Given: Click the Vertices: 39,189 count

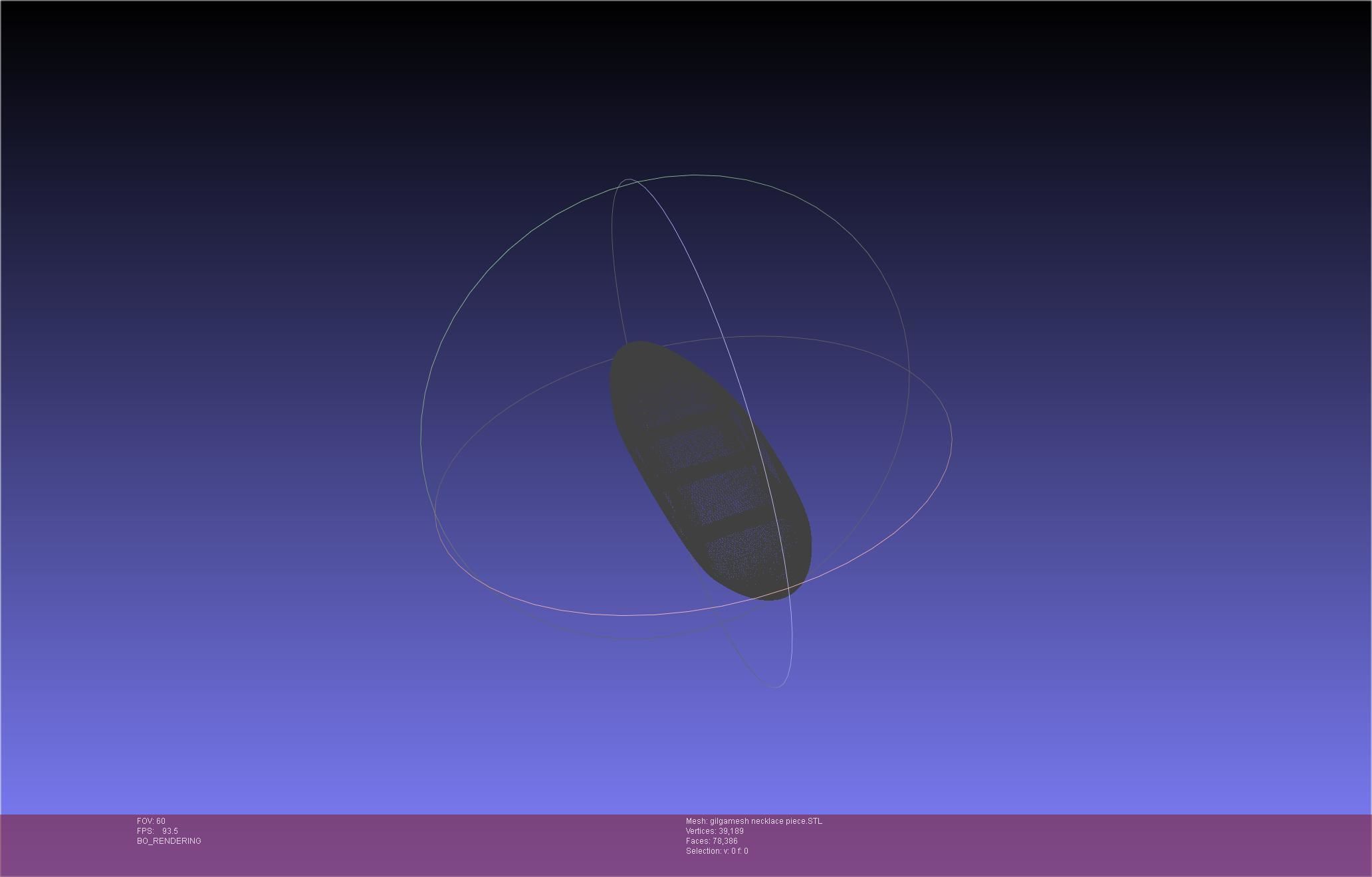Looking at the screenshot, I should coord(715,831).
